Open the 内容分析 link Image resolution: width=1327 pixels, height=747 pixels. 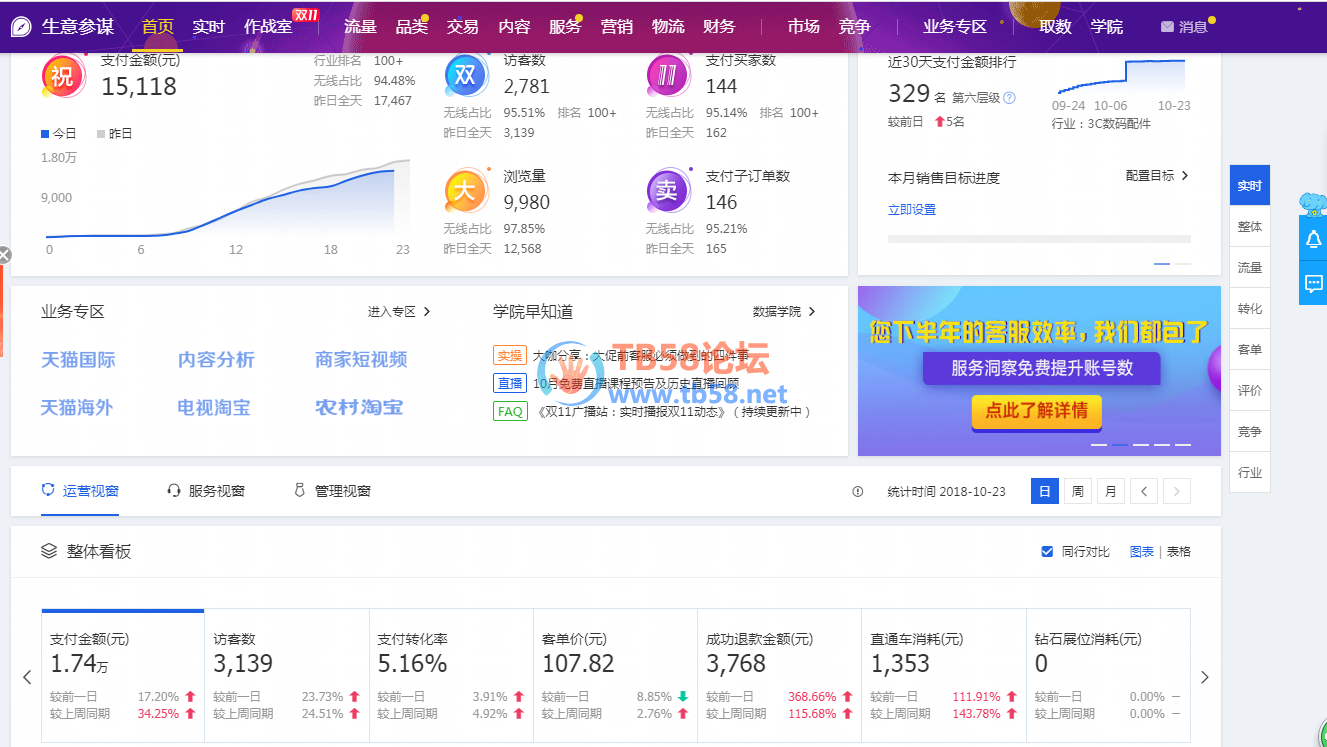pos(216,360)
